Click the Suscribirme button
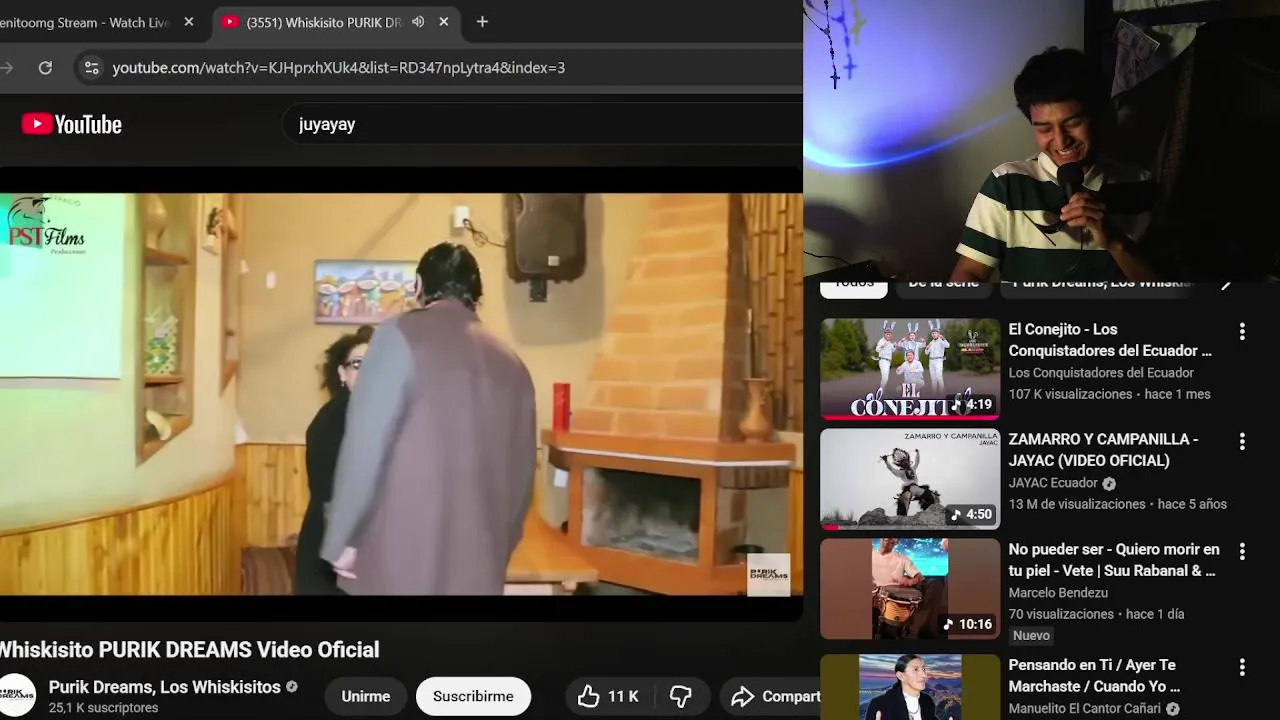The height and width of the screenshot is (720, 1280). (473, 696)
